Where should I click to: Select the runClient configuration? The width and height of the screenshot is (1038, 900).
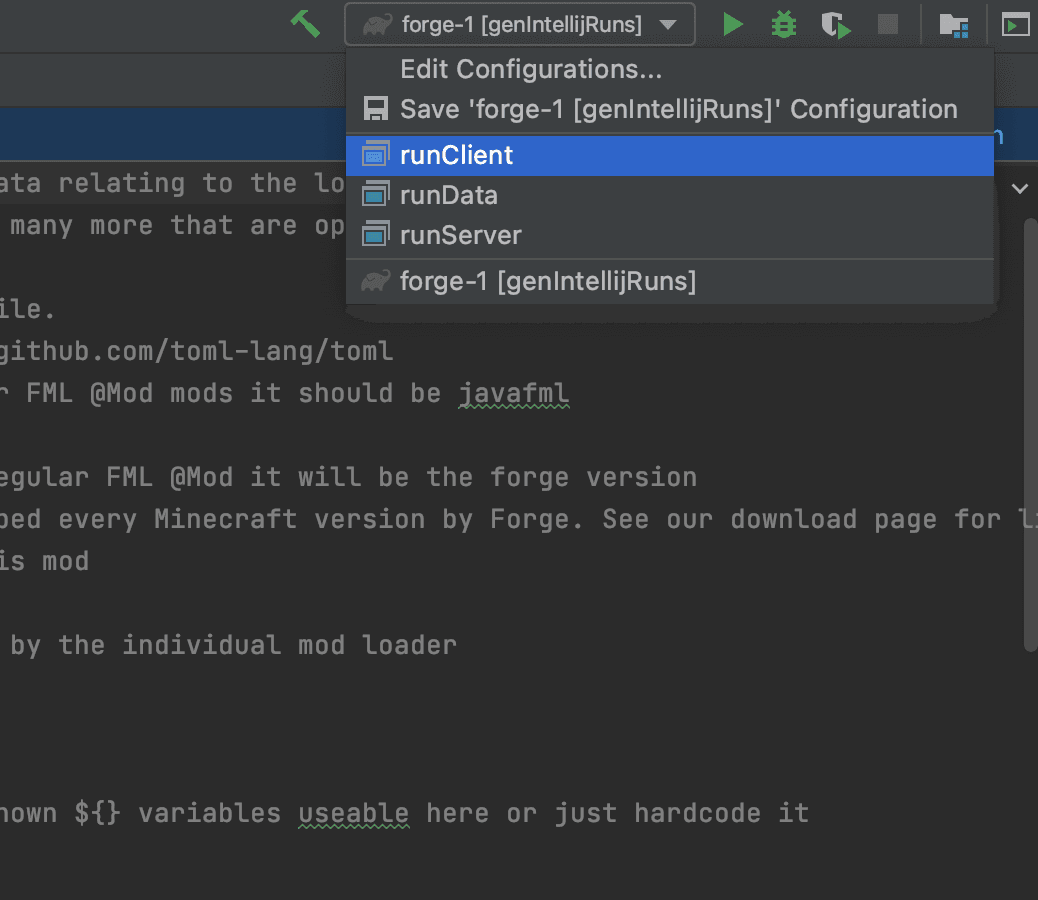pyautogui.click(x=669, y=156)
